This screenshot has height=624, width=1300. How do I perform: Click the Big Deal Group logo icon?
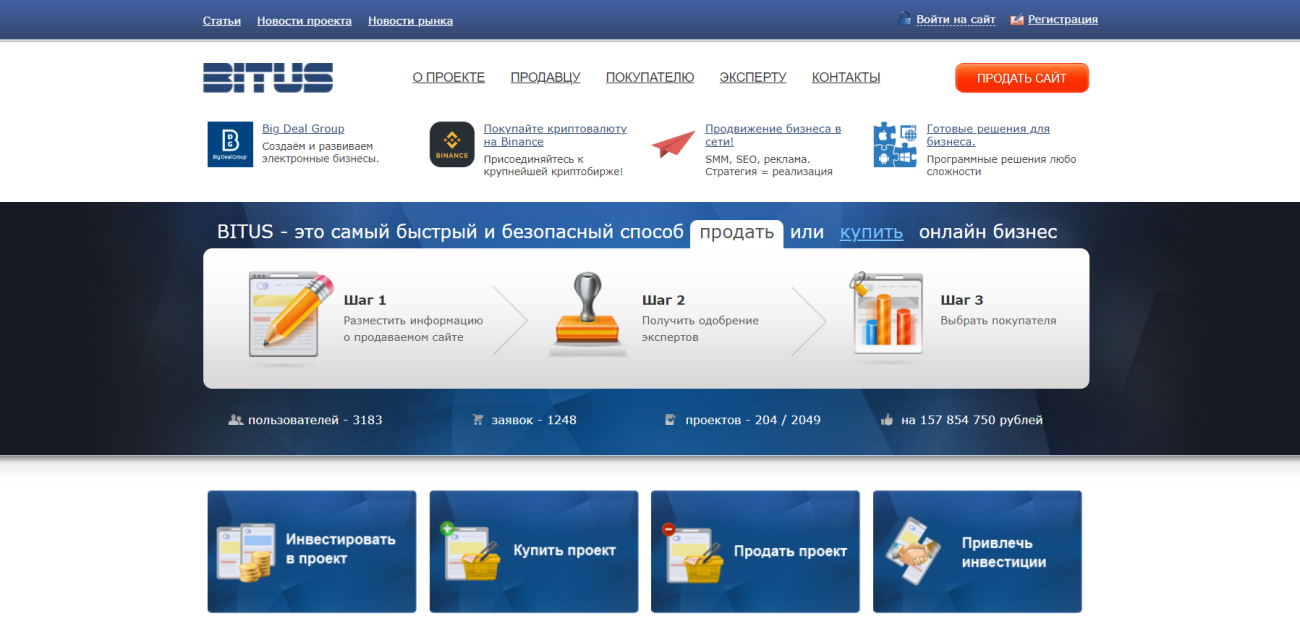click(x=230, y=144)
